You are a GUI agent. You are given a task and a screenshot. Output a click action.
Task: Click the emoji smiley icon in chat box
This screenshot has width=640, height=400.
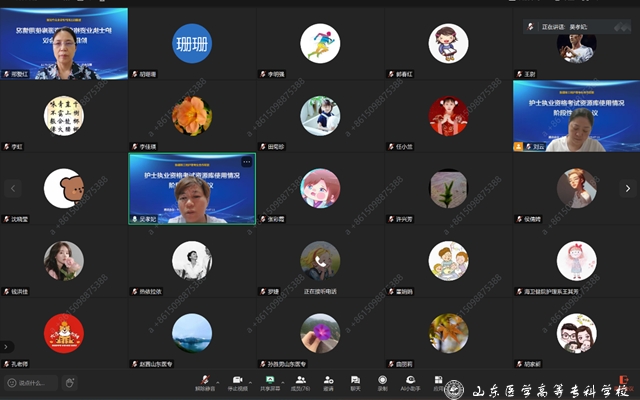12,383
